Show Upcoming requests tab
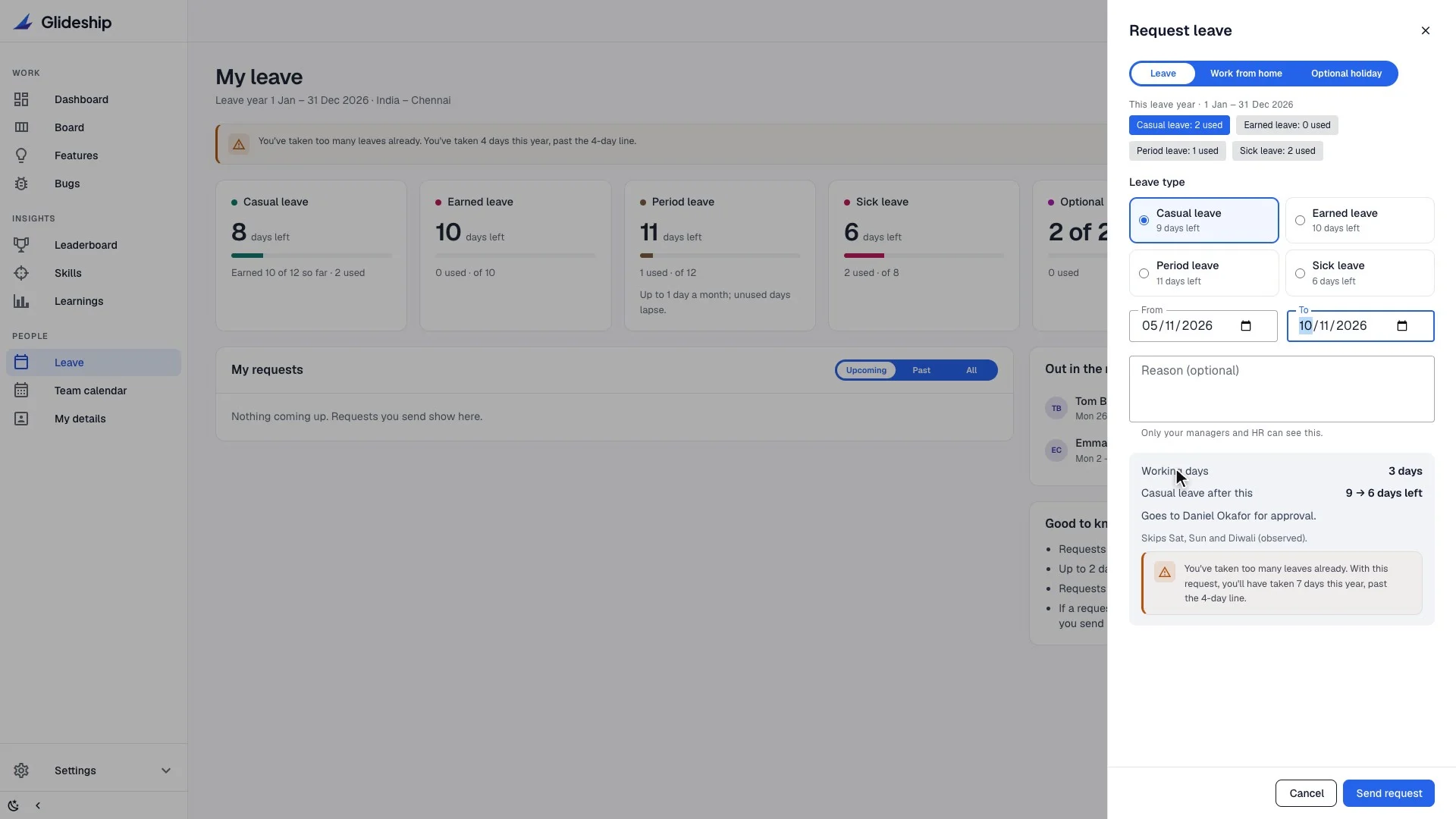 pos(866,370)
